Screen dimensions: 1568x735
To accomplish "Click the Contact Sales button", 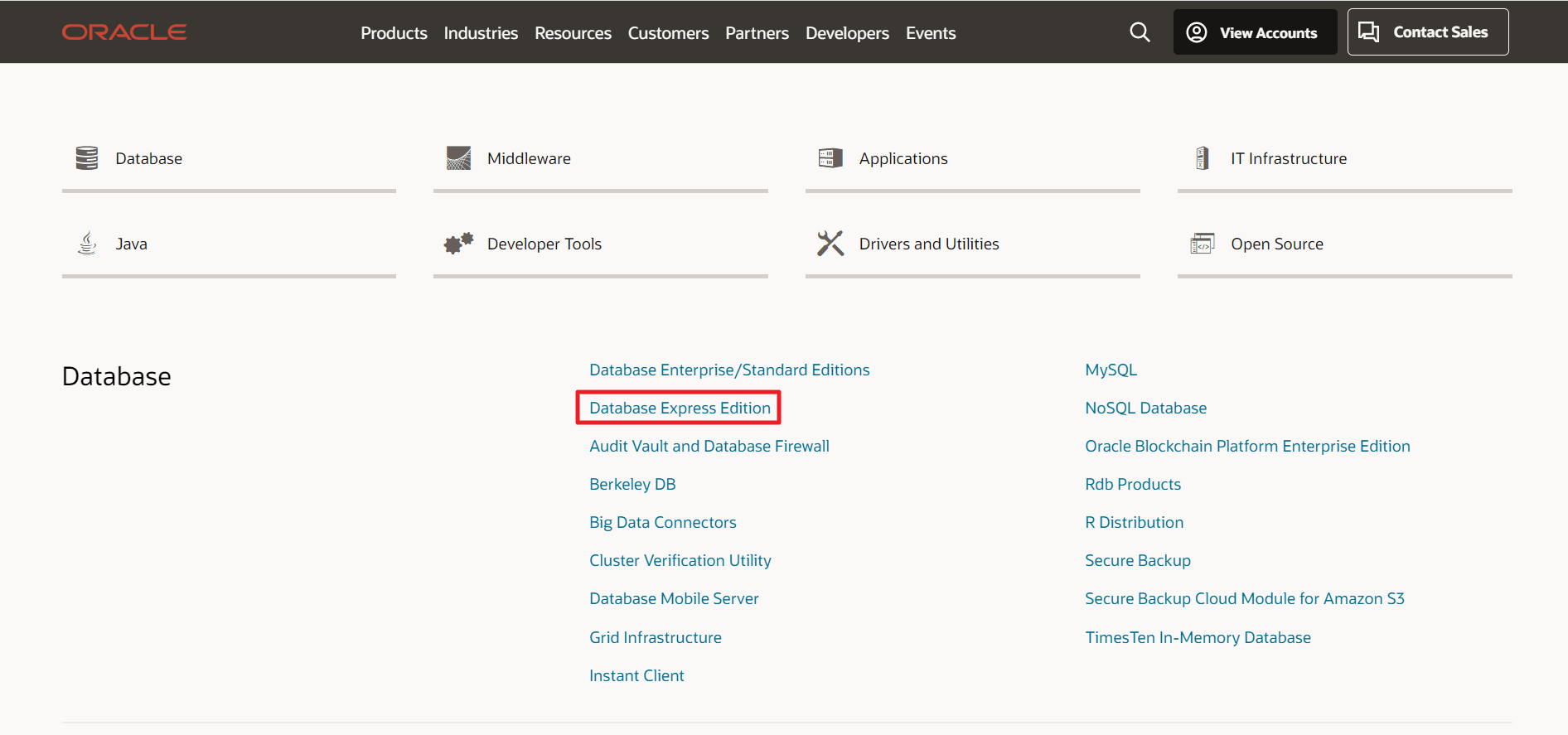I will 1428,32.
